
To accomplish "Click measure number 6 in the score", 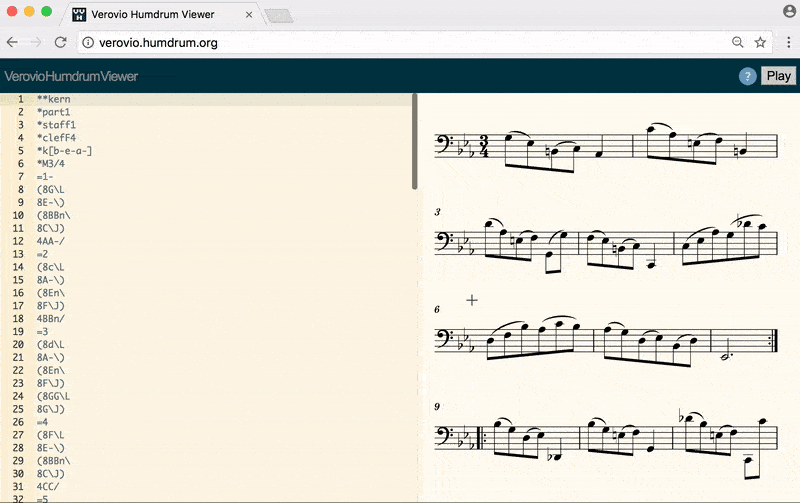I will (x=437, y=310).
